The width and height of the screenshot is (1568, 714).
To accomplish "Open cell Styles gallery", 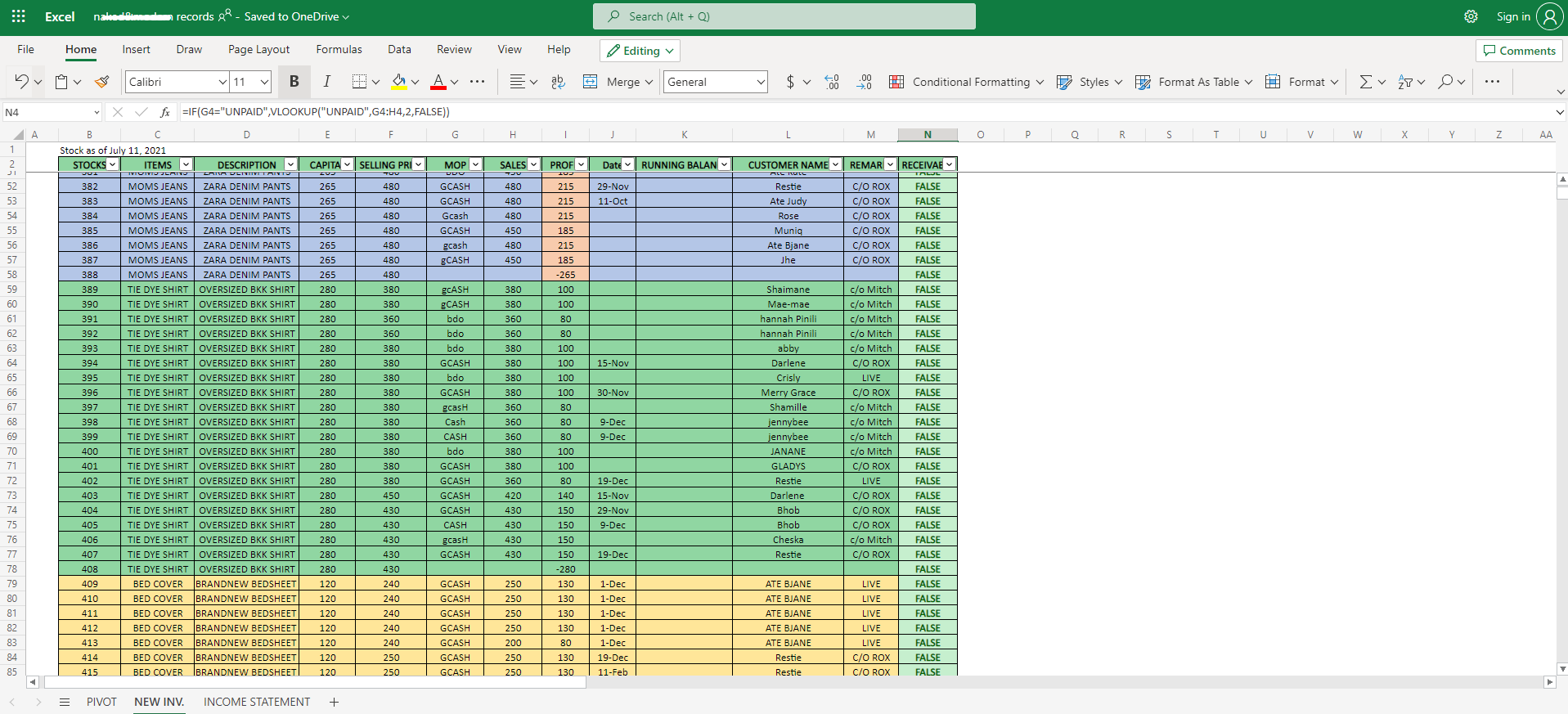I will 1090,82.
